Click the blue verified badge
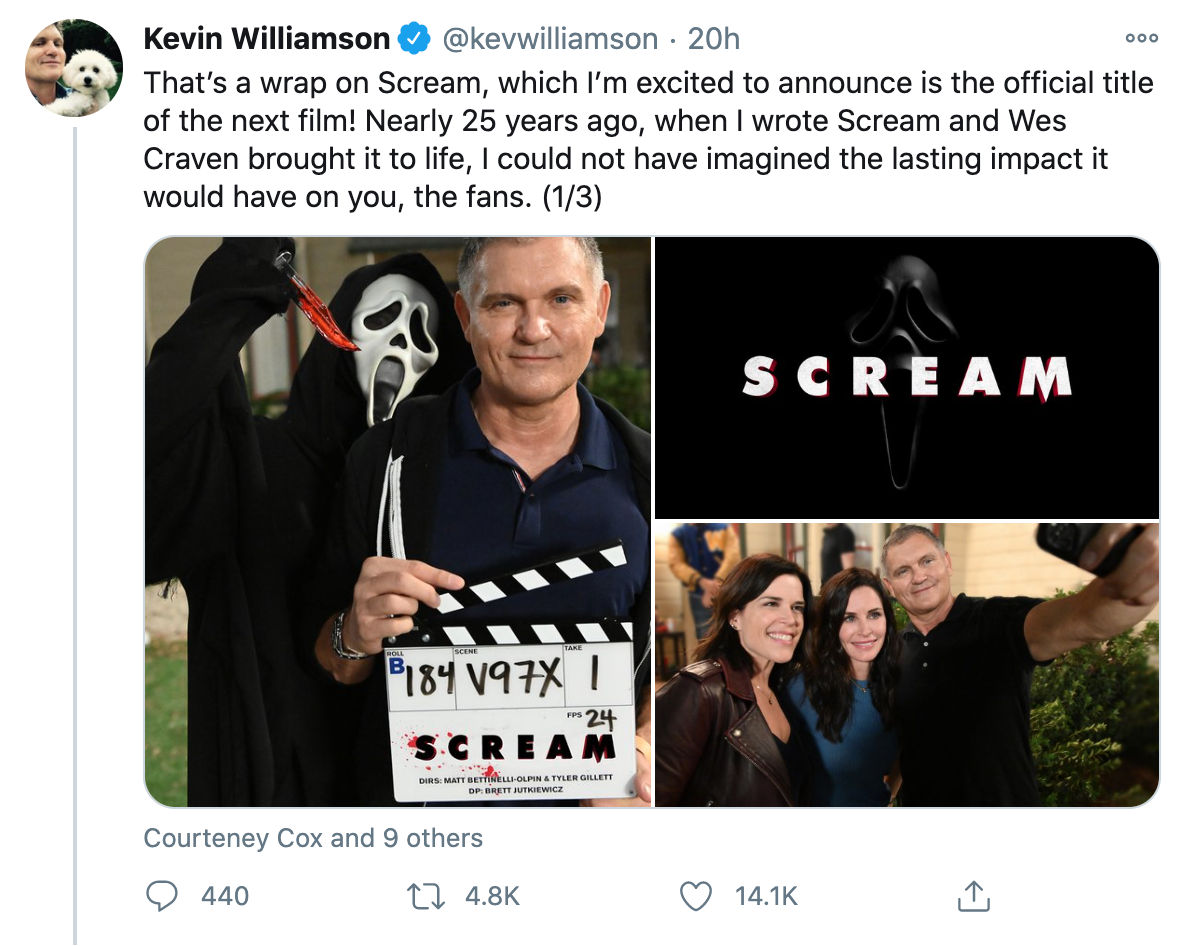 pyautogui.click(x=413, y=40)
